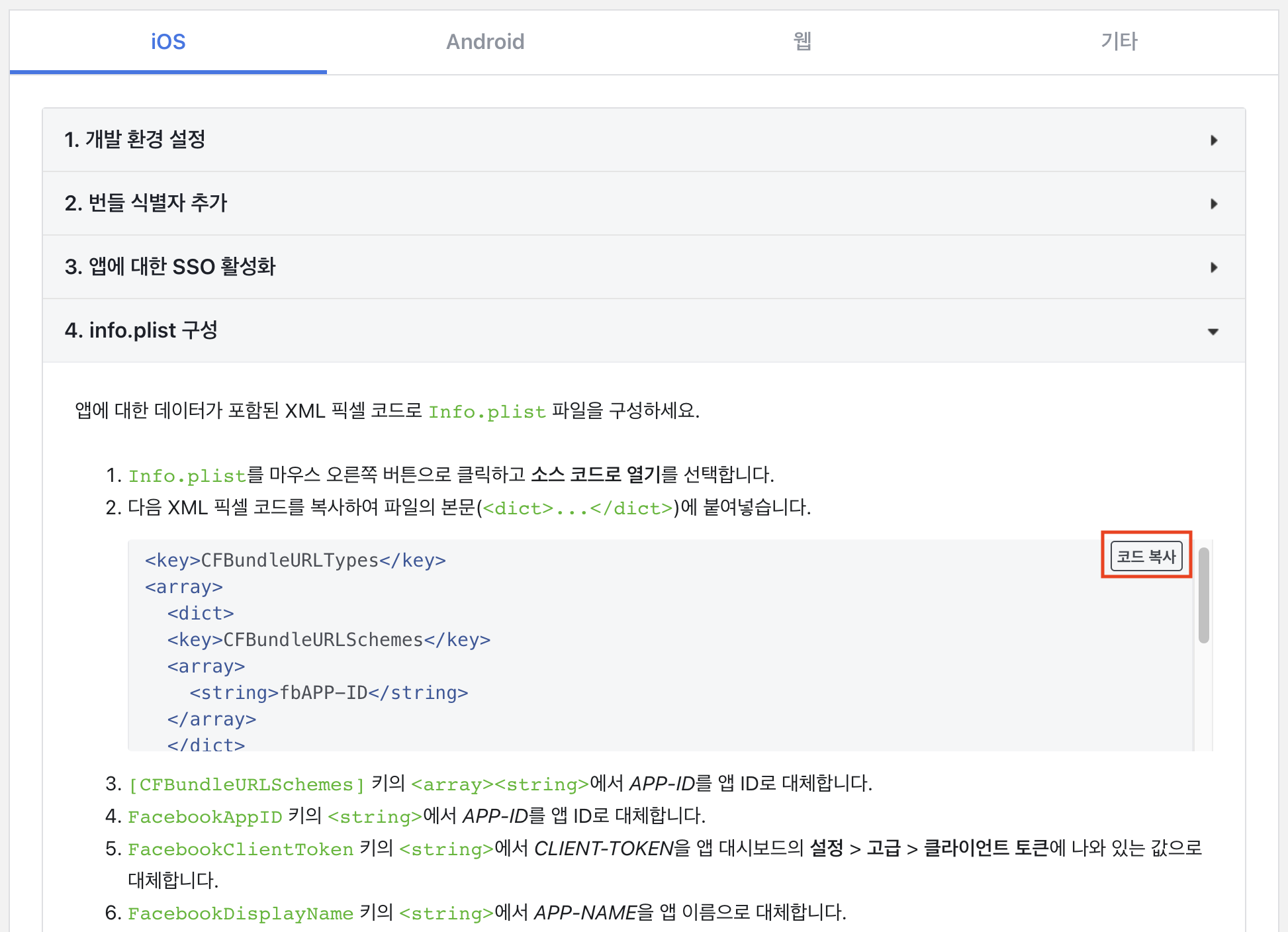Click section header 3. 앱에 대한 SSO 활성화

point(170,267)
